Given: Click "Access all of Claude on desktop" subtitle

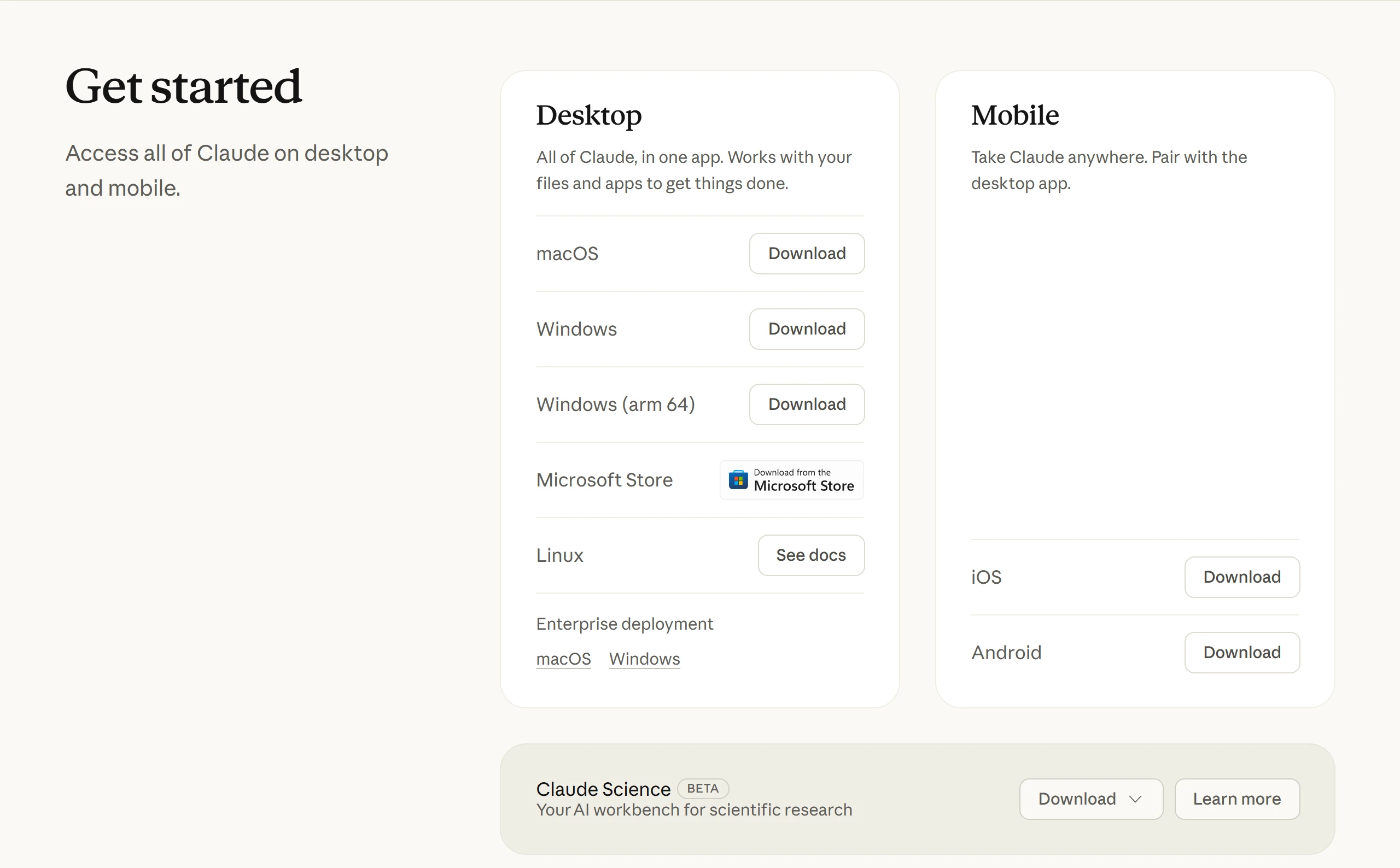Looking at the screenshot, I should [x=227, y=171].
